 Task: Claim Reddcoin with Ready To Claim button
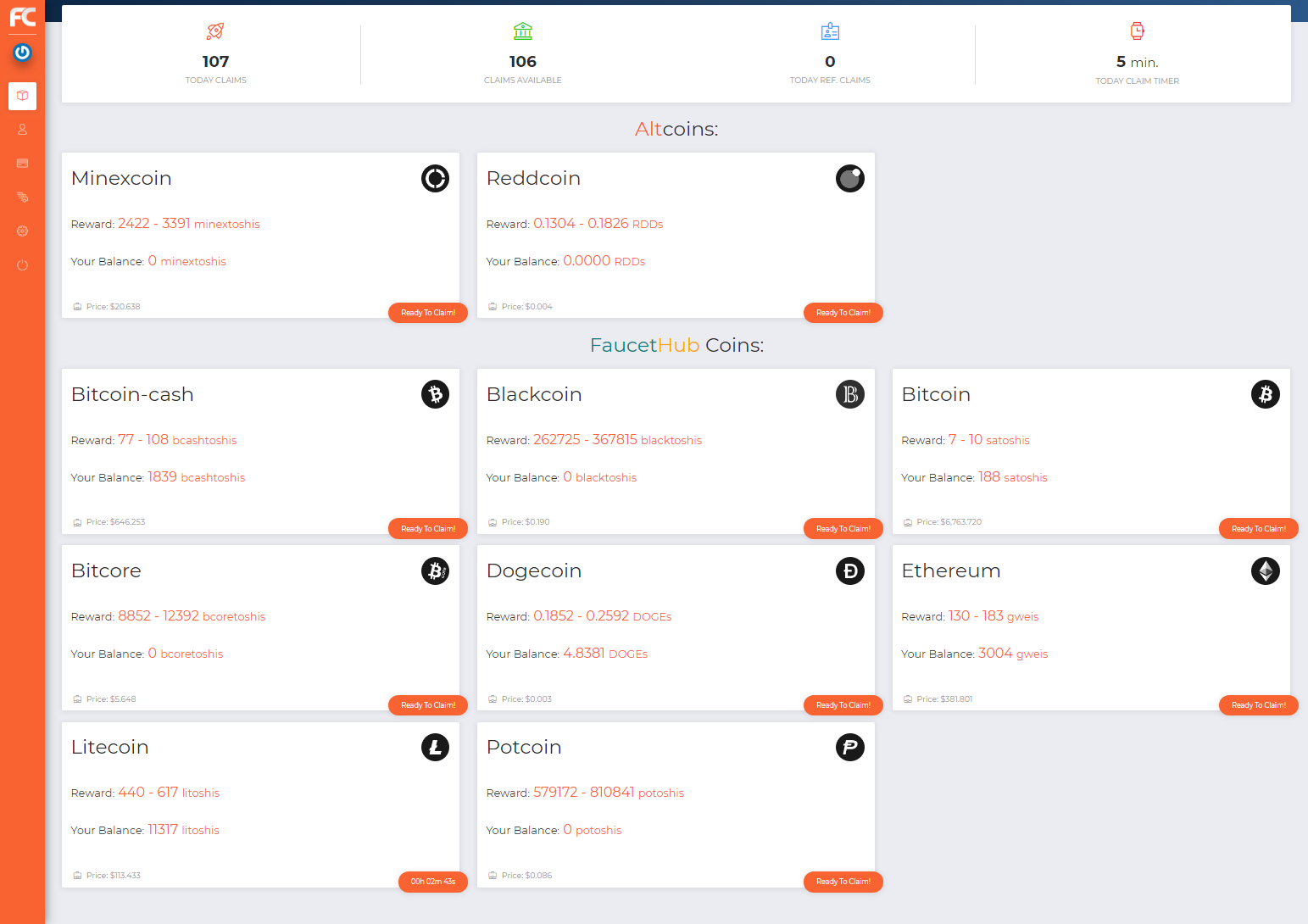[843, 313]
